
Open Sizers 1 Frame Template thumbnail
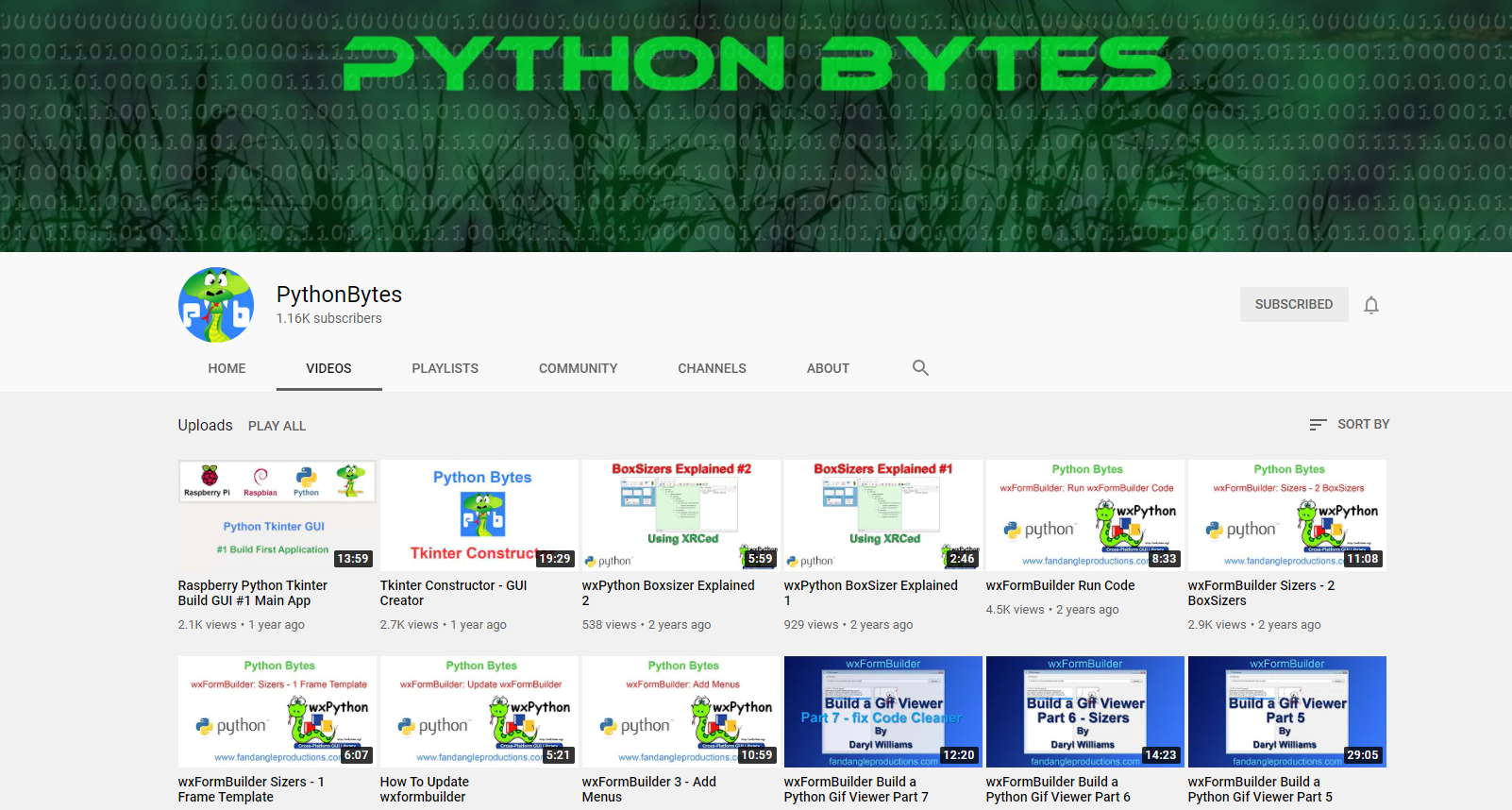[277, 712]
